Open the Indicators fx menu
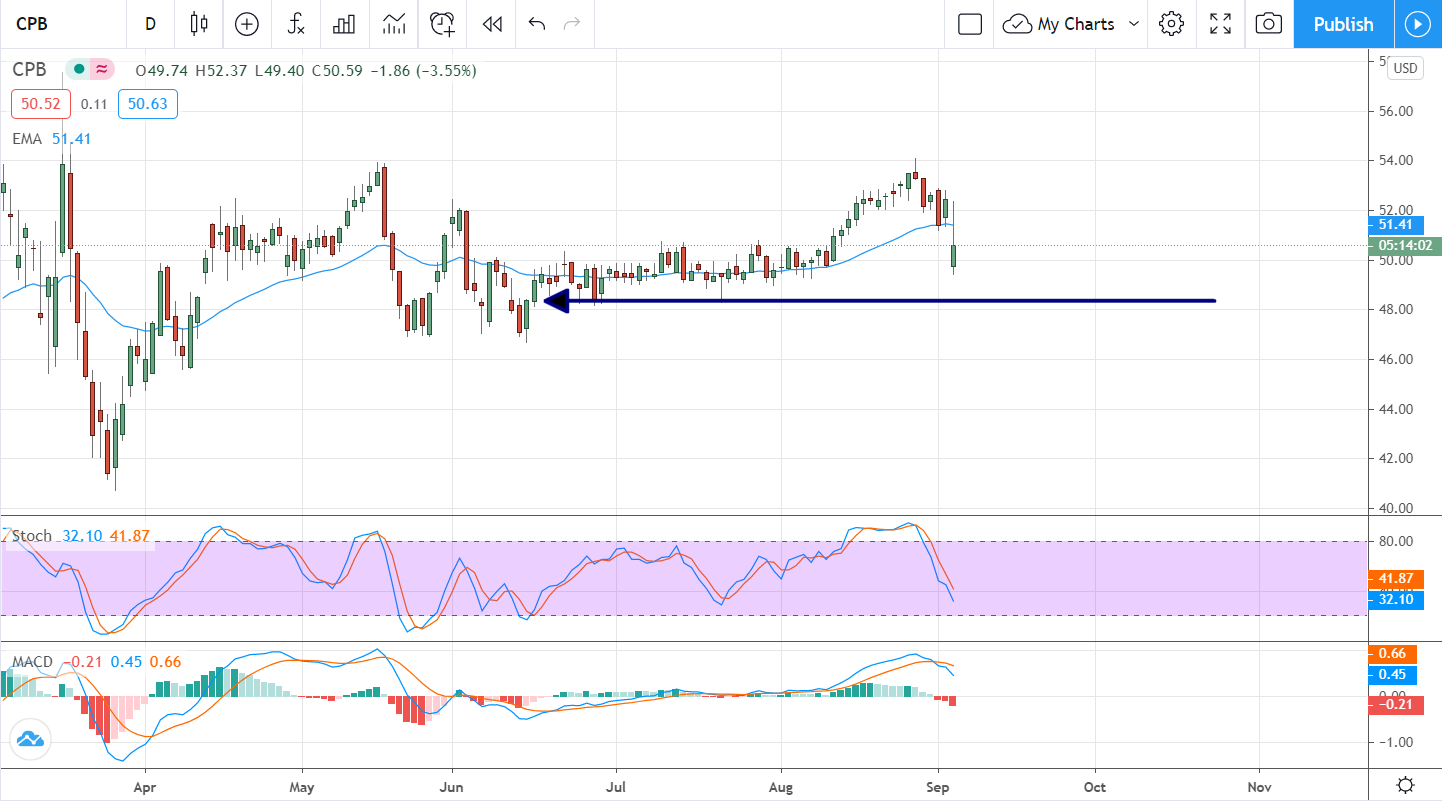The height and width of the screenshot is (801, 1442). pyautogui.click(x=295, y=24)
